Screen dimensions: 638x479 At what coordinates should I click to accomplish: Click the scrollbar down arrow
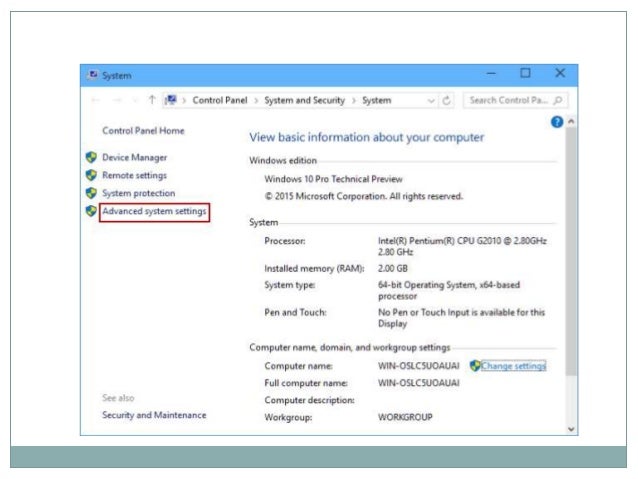tap(571, 429)
